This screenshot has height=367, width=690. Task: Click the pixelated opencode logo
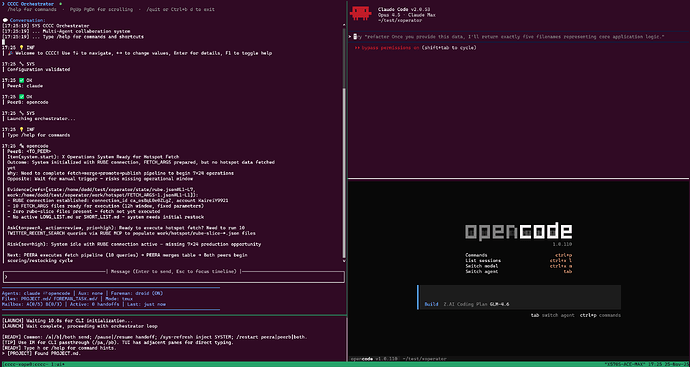tap(518, 231)
